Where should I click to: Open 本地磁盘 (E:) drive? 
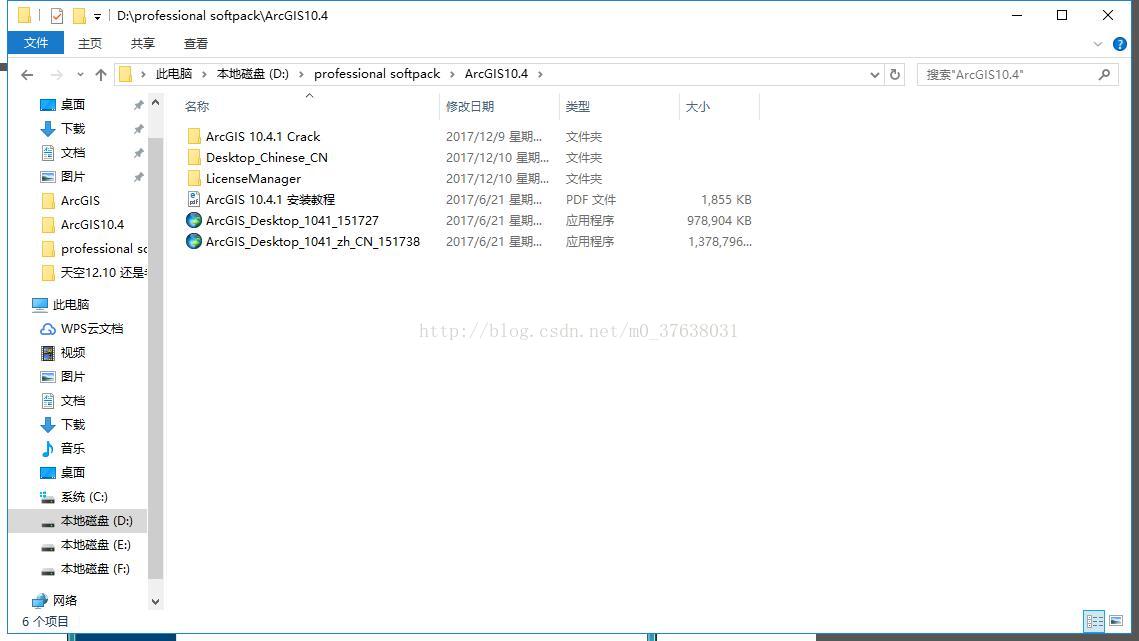[95, 544]
